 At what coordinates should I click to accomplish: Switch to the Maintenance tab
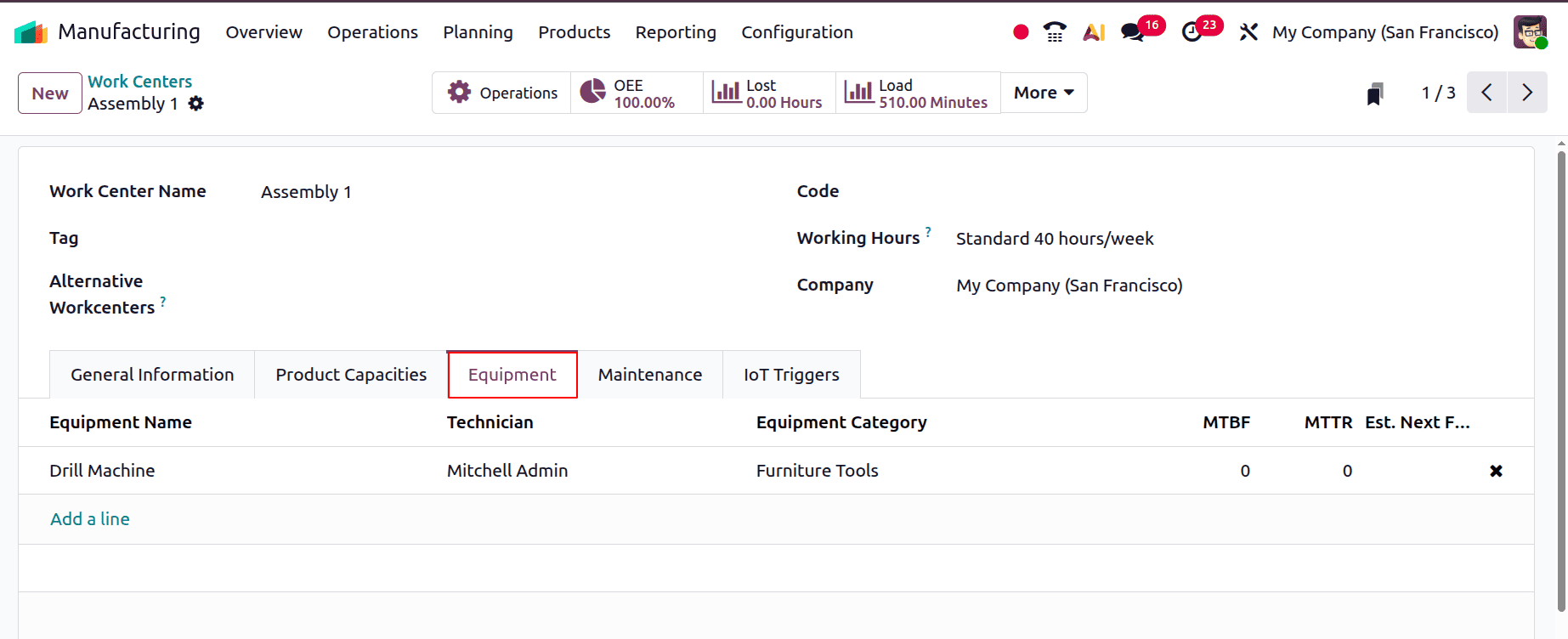click(650, 375)
